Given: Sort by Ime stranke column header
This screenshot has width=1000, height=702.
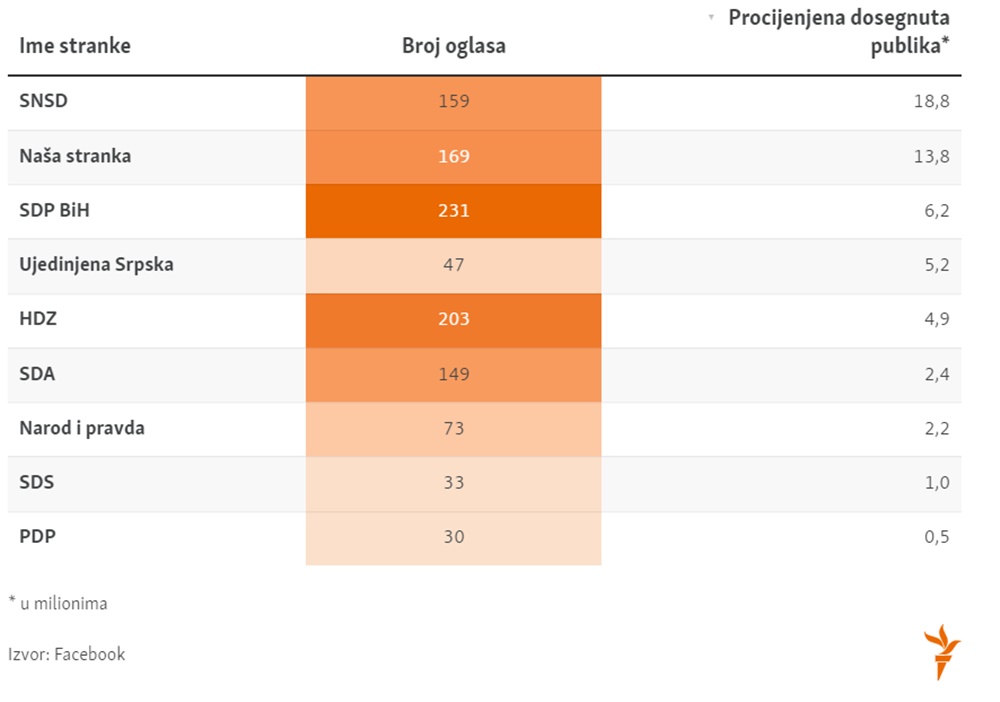Looking at the screenshot, I should click(75, 46).
